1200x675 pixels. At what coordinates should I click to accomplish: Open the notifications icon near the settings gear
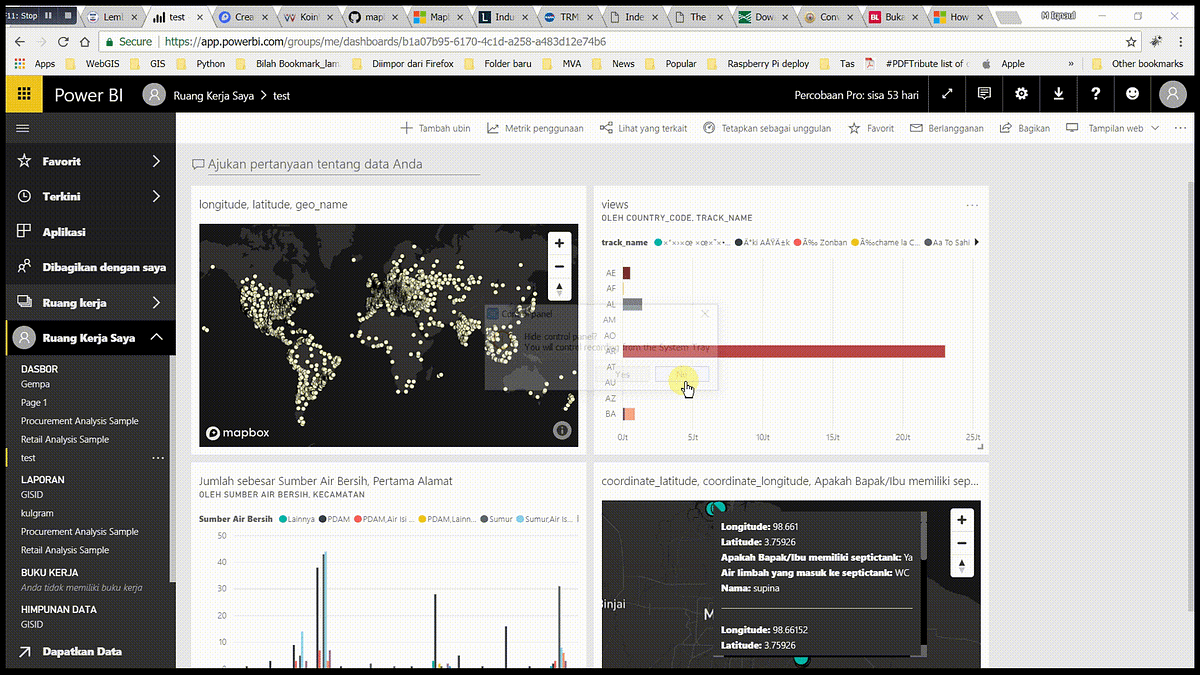coord(984,94)
